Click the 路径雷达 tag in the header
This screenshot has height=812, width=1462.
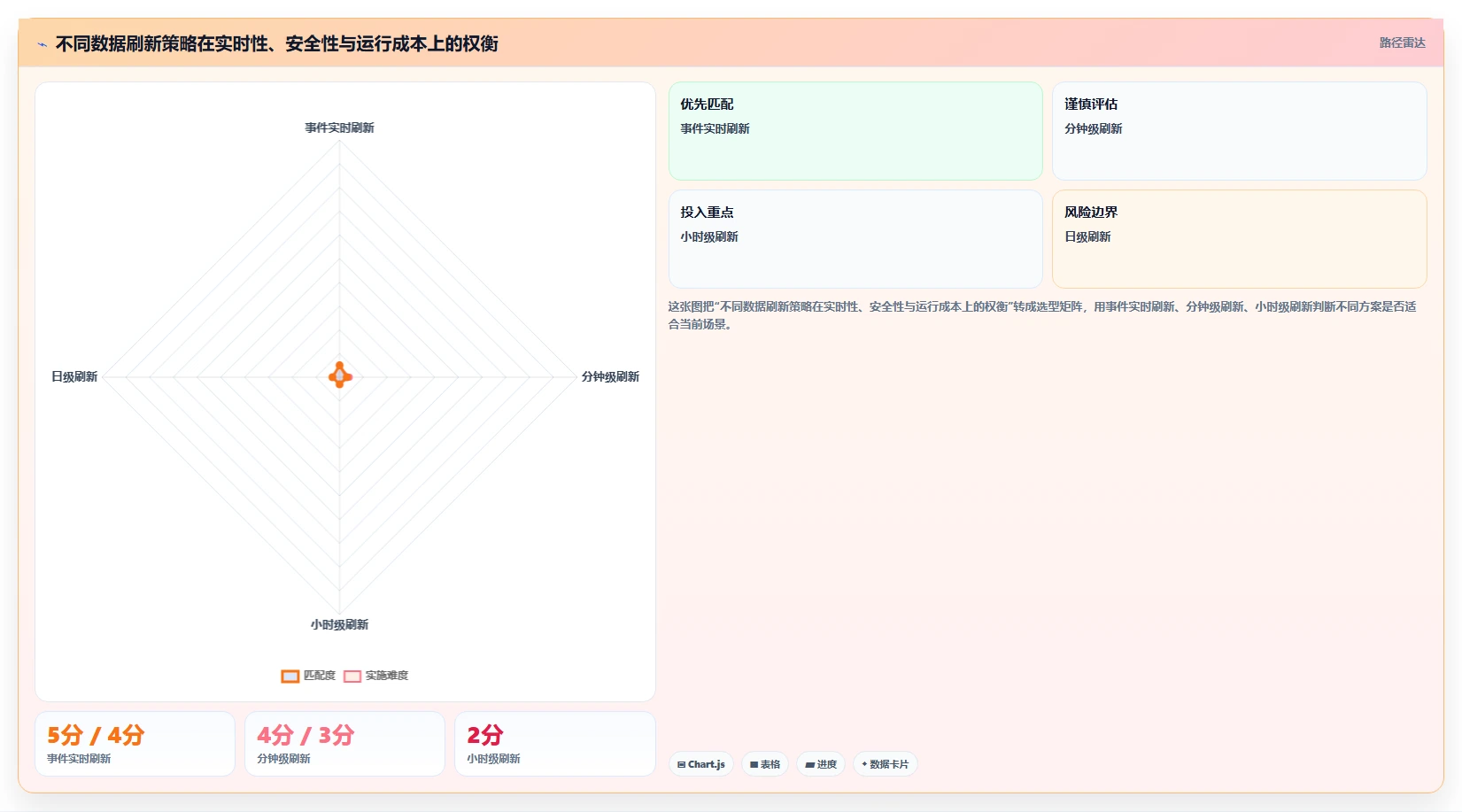[1402, 43]
